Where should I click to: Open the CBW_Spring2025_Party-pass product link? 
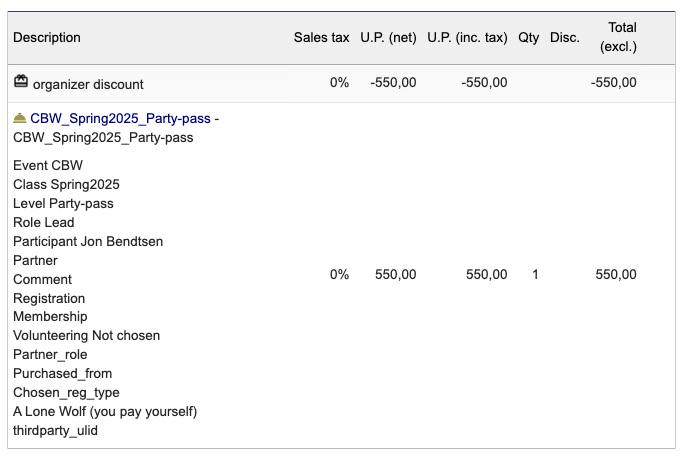tap(120, 118)
